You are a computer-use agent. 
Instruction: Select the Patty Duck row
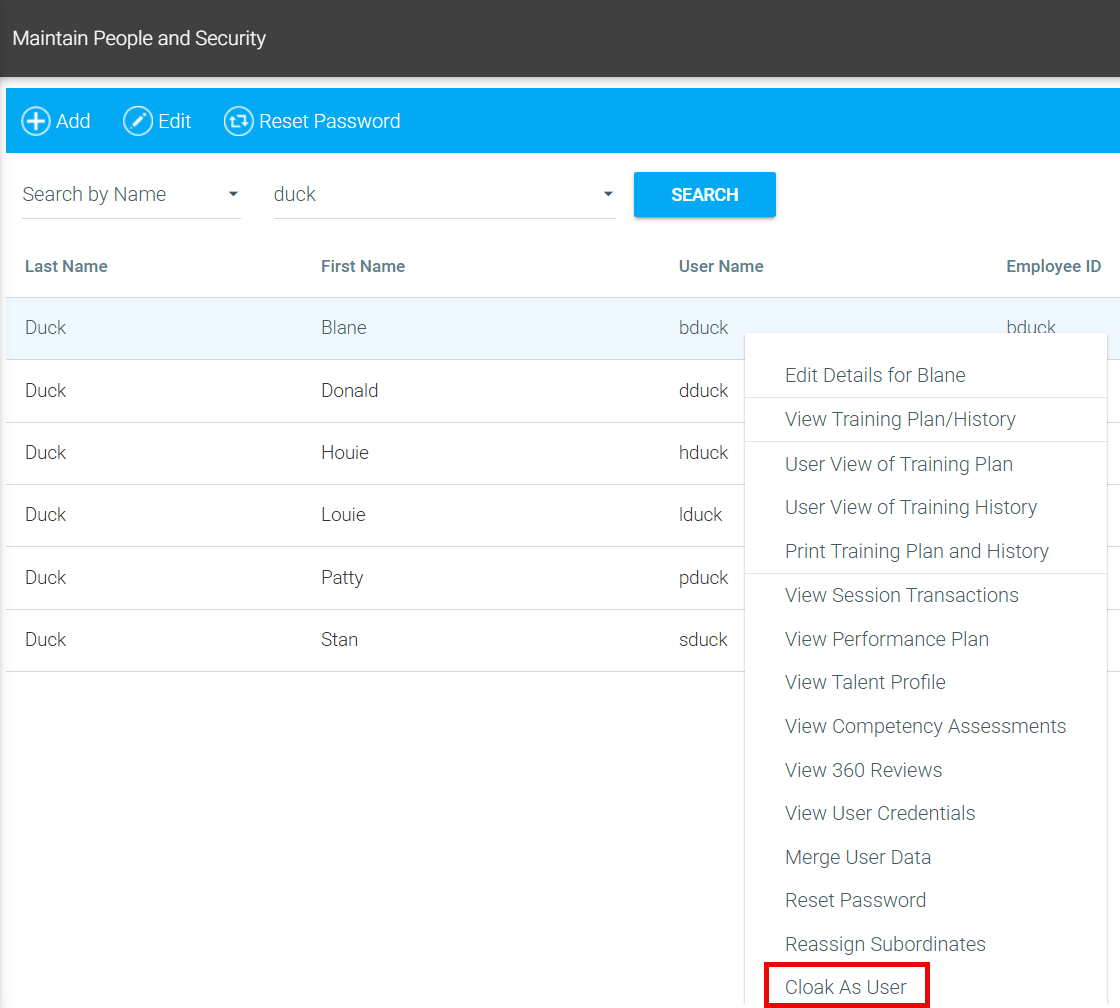pos(342,578)
